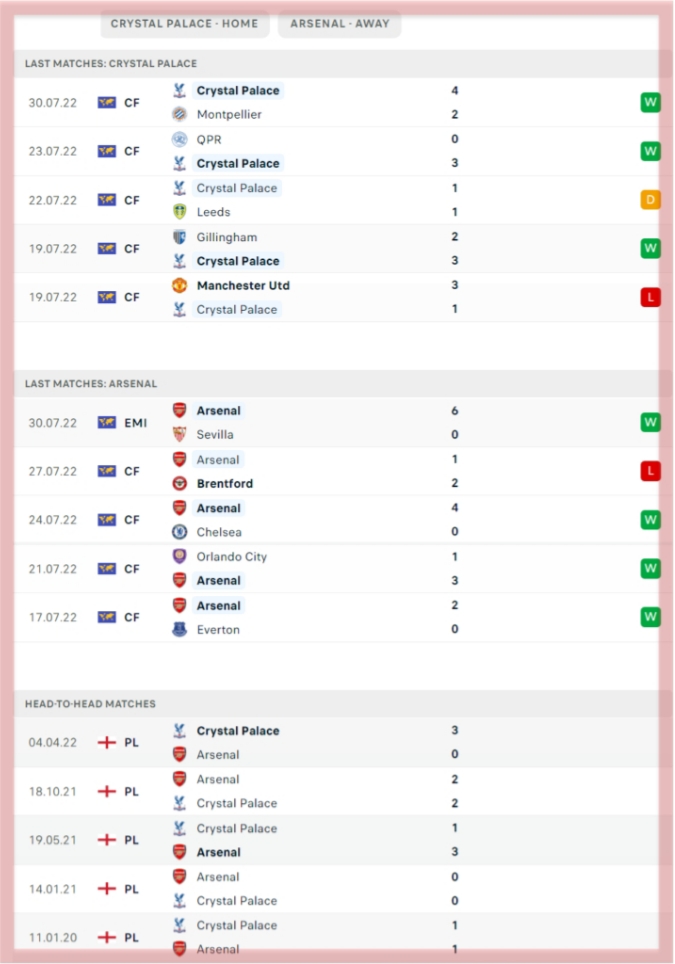The height and width of the screenshot is (964, 675).
Task: Click the win badge for Sevilla match
Action: [650, 422]
